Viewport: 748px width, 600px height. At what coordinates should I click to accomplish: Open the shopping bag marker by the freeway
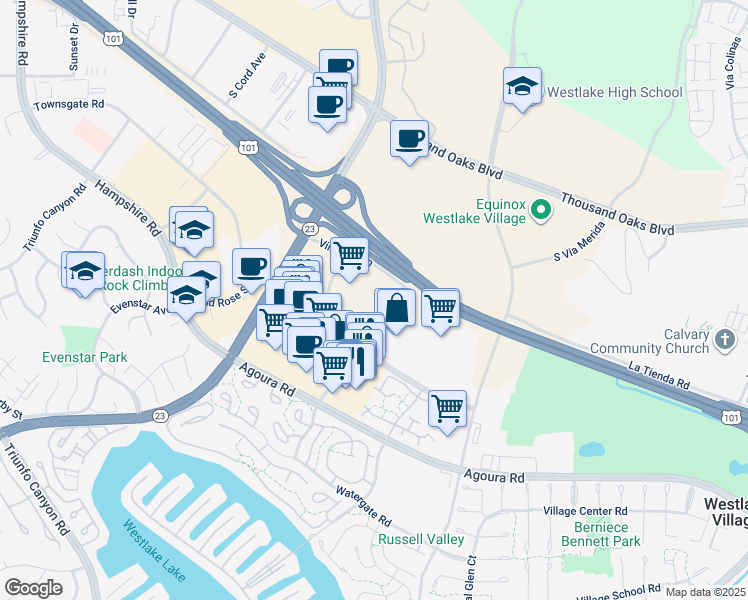pos(396,311)
